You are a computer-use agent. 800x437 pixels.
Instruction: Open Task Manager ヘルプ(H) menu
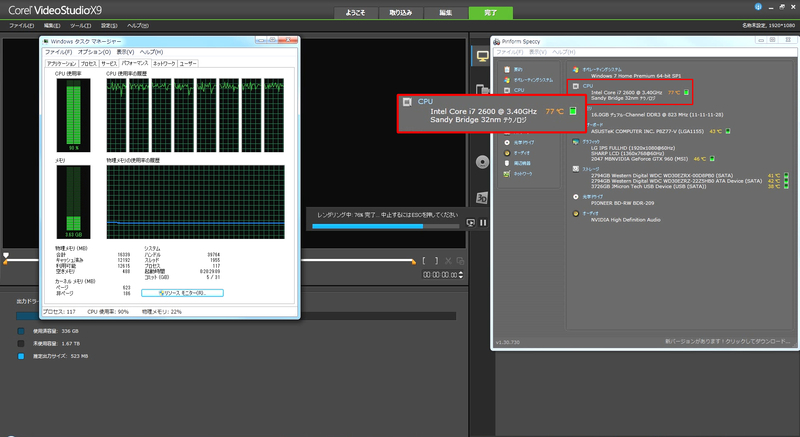tap(151, 52)
